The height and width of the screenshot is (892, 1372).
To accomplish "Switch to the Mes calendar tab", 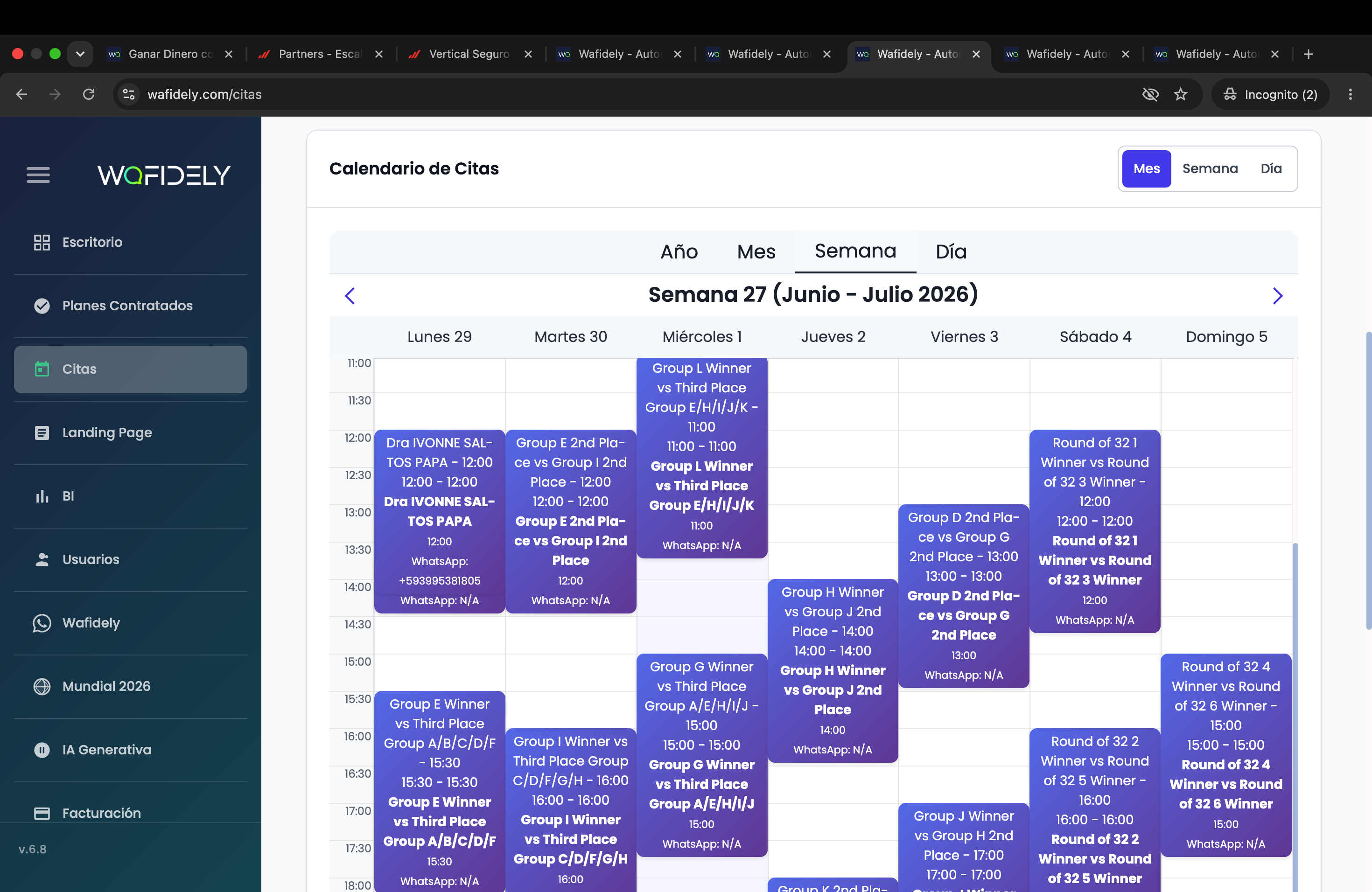I will click(x=756, y=252).
